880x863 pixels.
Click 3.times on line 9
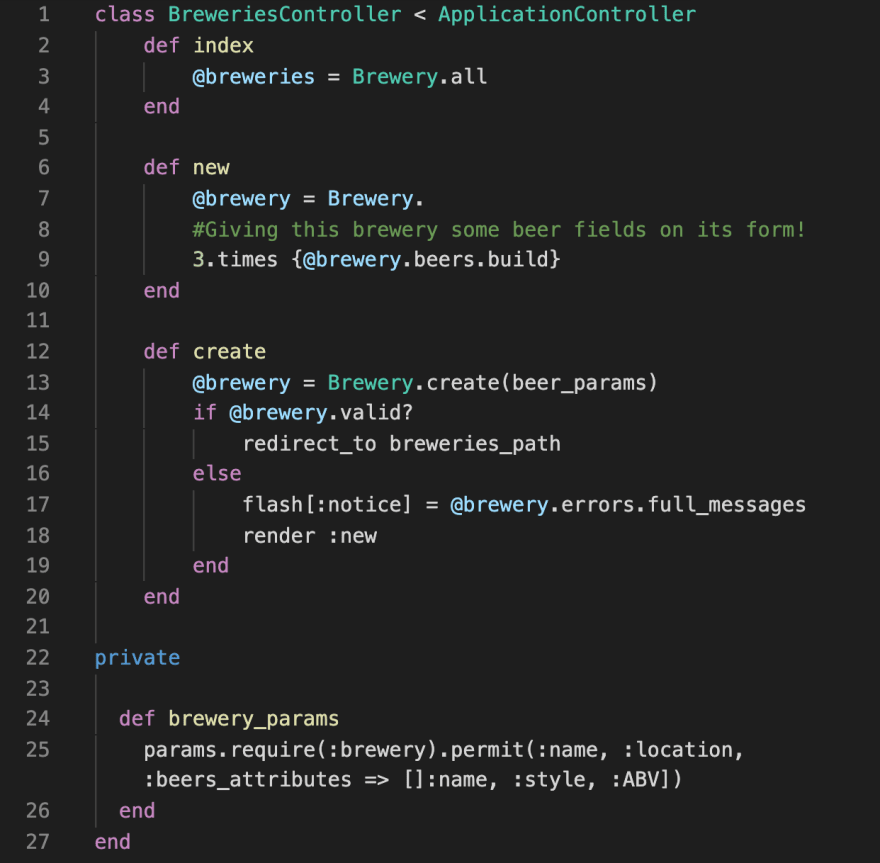[235, 259]
